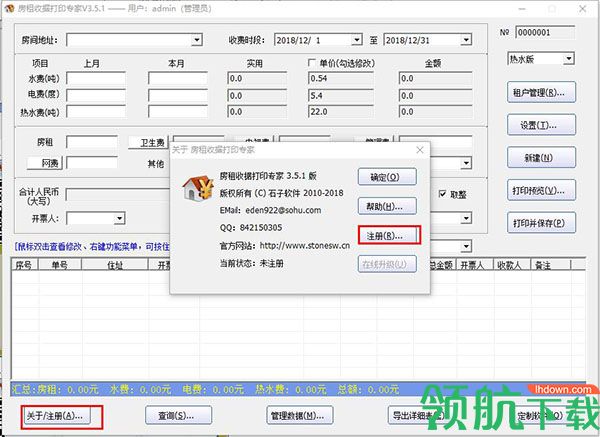Viewport: 600px width, 437px height.
Task: Click 网费 amount input field
Action: click(92, 163)
